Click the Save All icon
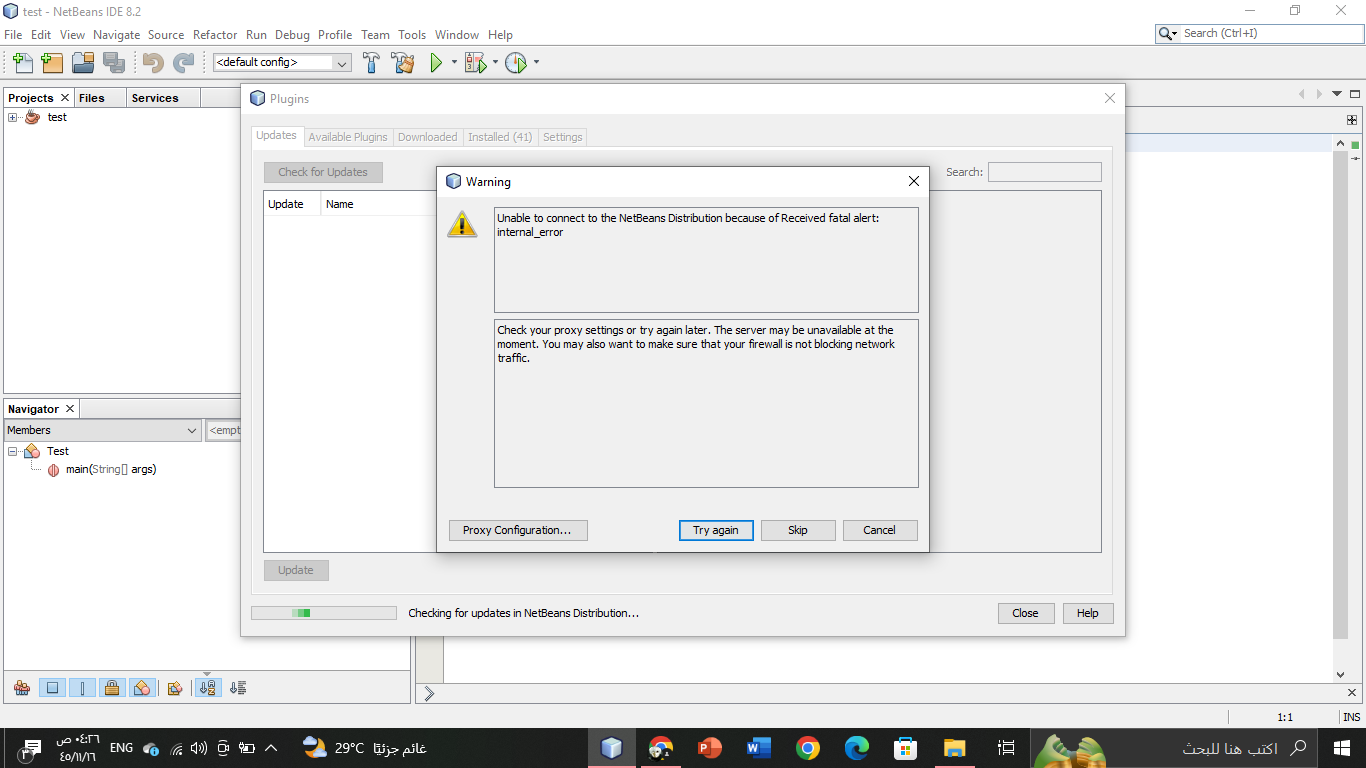 coord(114,62)
